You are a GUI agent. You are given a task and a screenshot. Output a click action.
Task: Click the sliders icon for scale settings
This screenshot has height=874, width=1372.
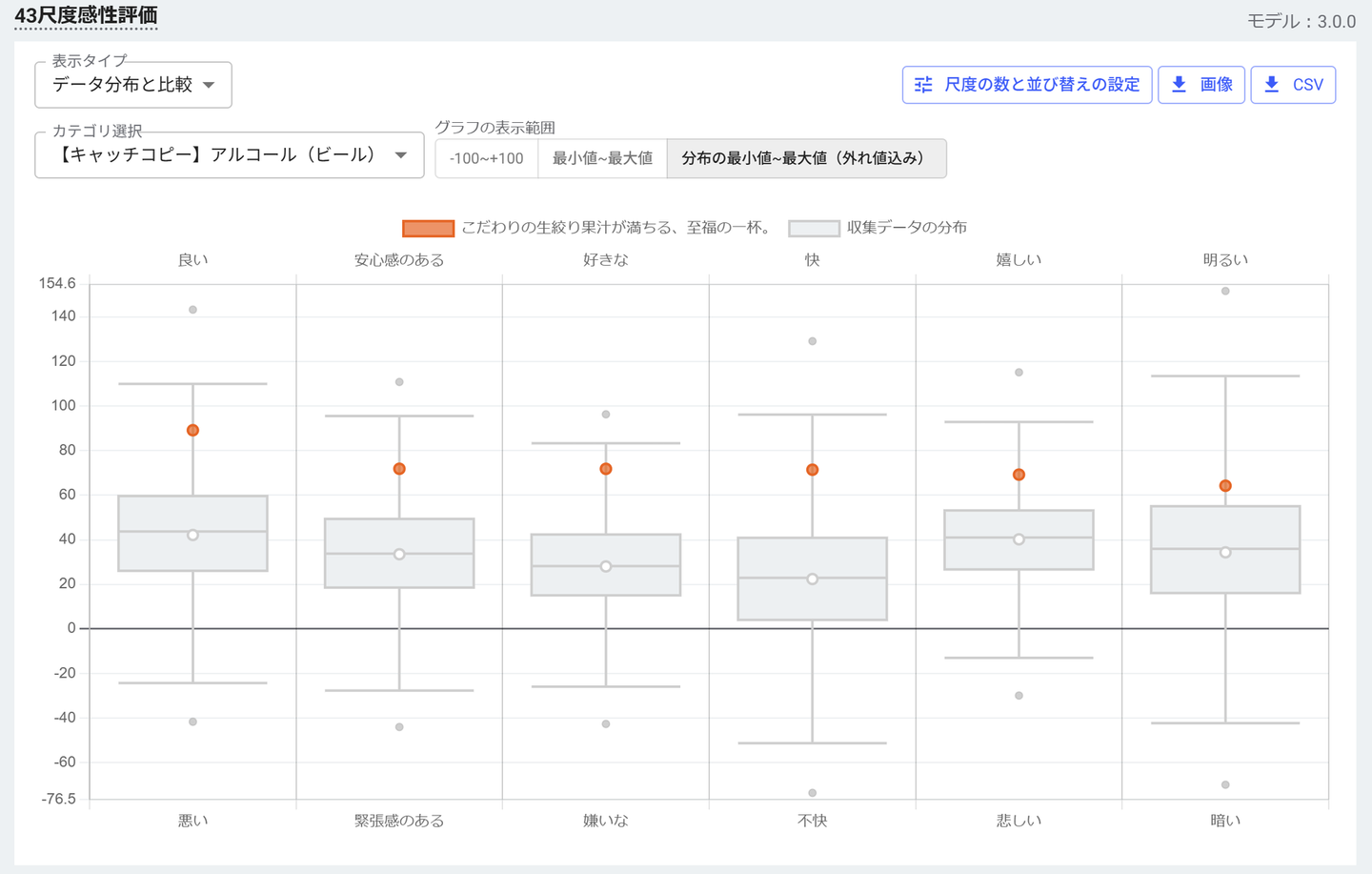tap(923, 85)
